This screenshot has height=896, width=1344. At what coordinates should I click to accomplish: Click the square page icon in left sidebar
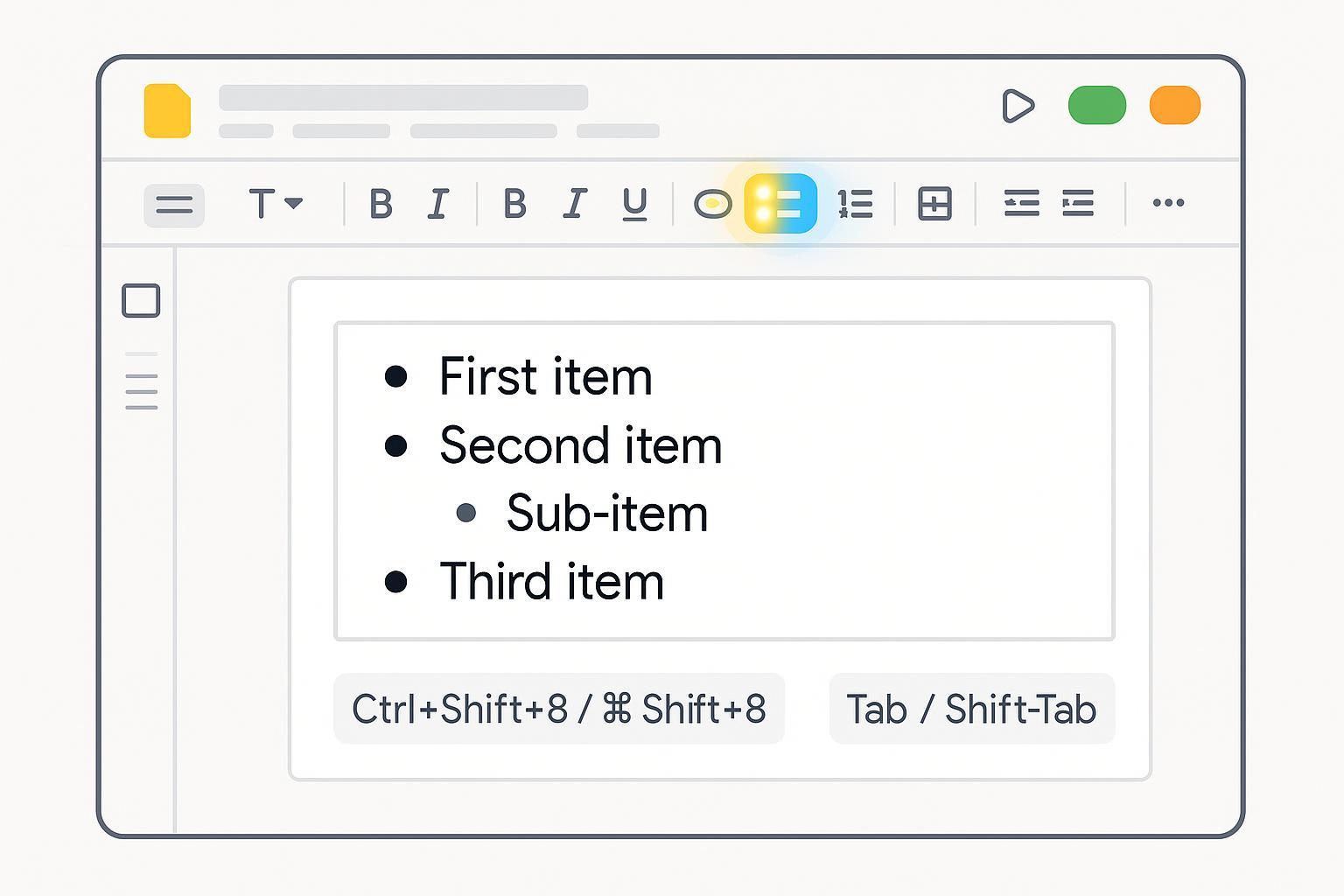[x=141, y=300]
